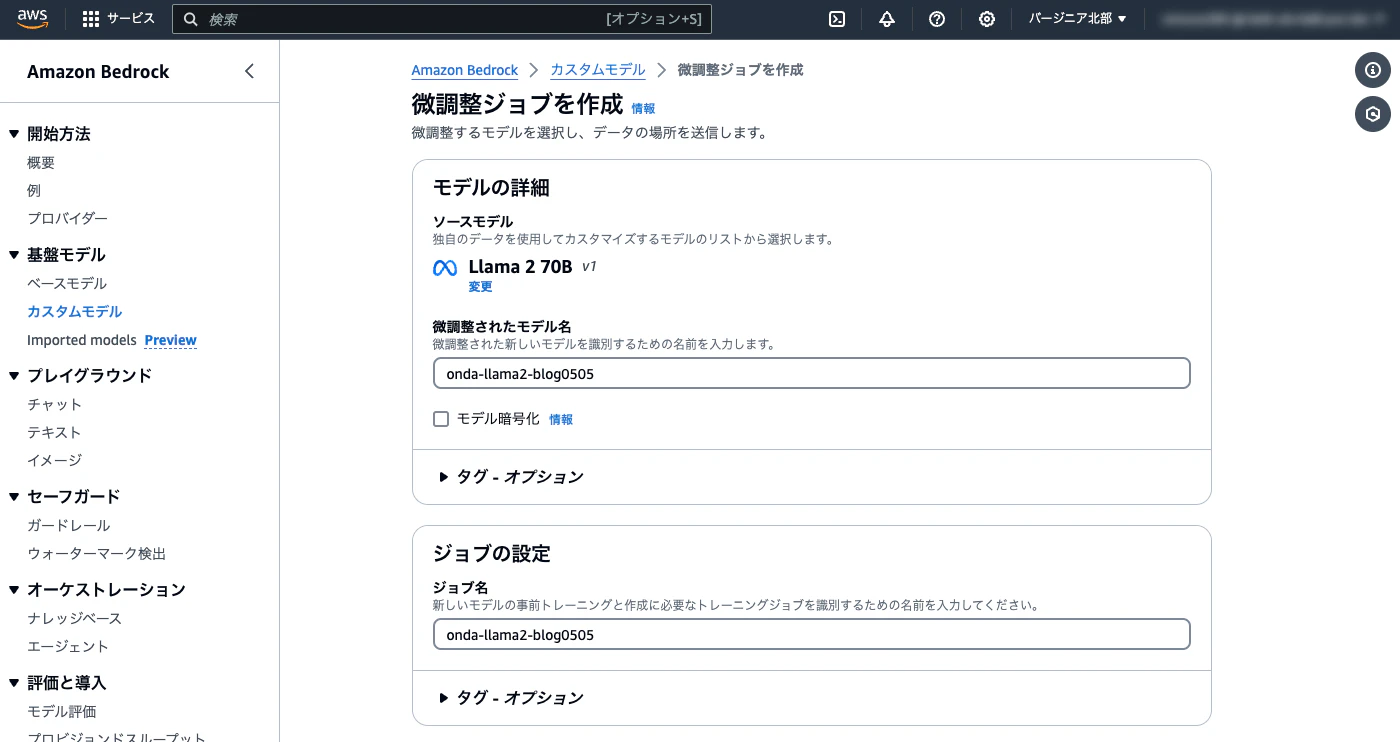This screenshot has height=742, width=1400.
Task: Open プロバイダー in the sidebar
Action: click(67, 219)
